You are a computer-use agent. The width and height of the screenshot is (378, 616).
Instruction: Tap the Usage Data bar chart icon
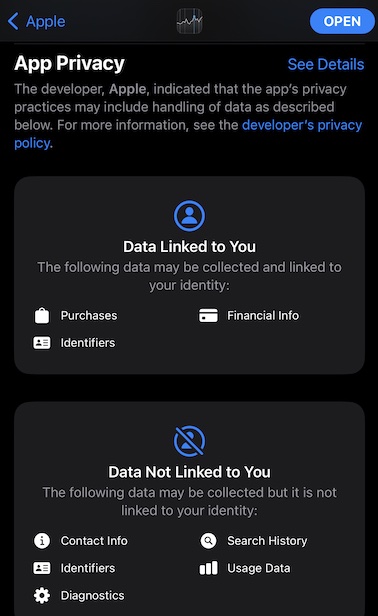[208, 568]
